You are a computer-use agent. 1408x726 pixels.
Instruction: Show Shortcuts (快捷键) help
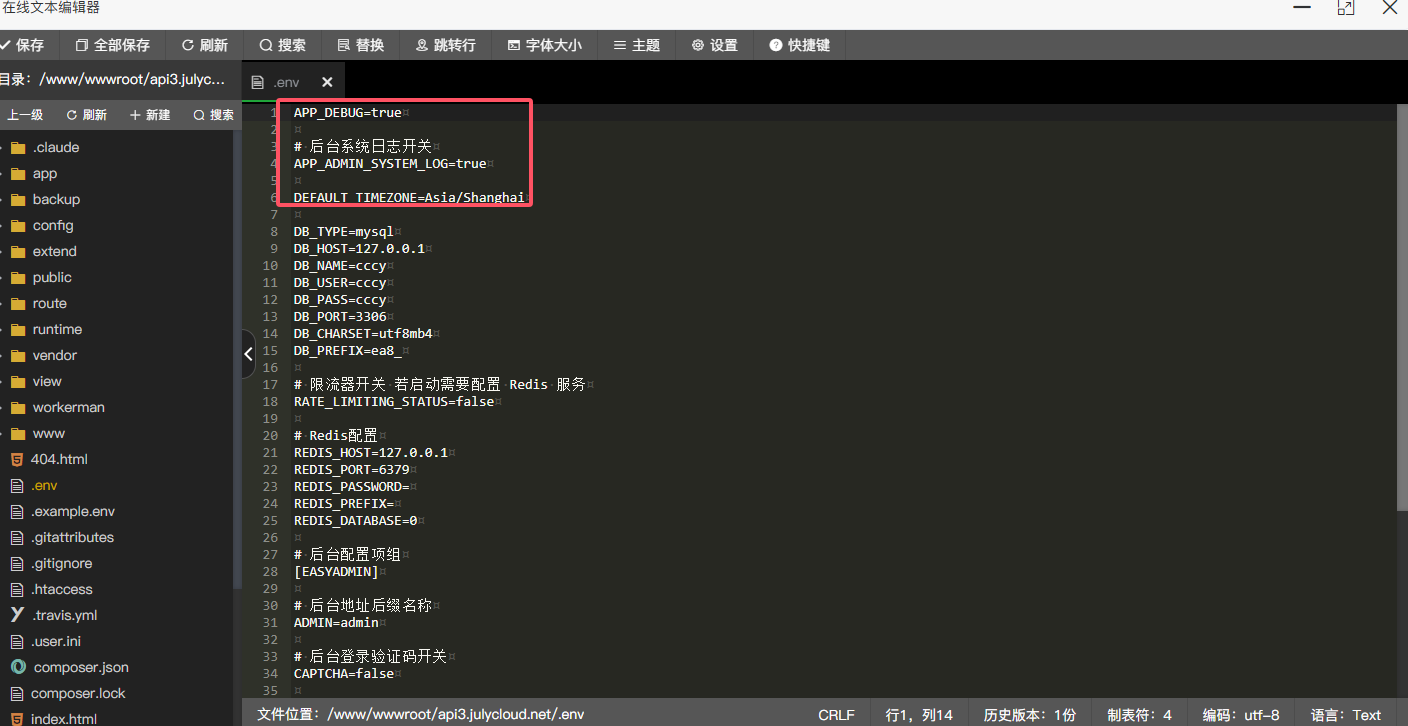click(x=799, y=45)
